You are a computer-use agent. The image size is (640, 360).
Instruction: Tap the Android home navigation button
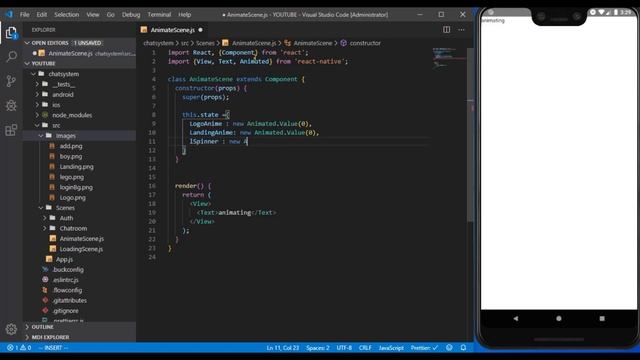tap(559, 318)
